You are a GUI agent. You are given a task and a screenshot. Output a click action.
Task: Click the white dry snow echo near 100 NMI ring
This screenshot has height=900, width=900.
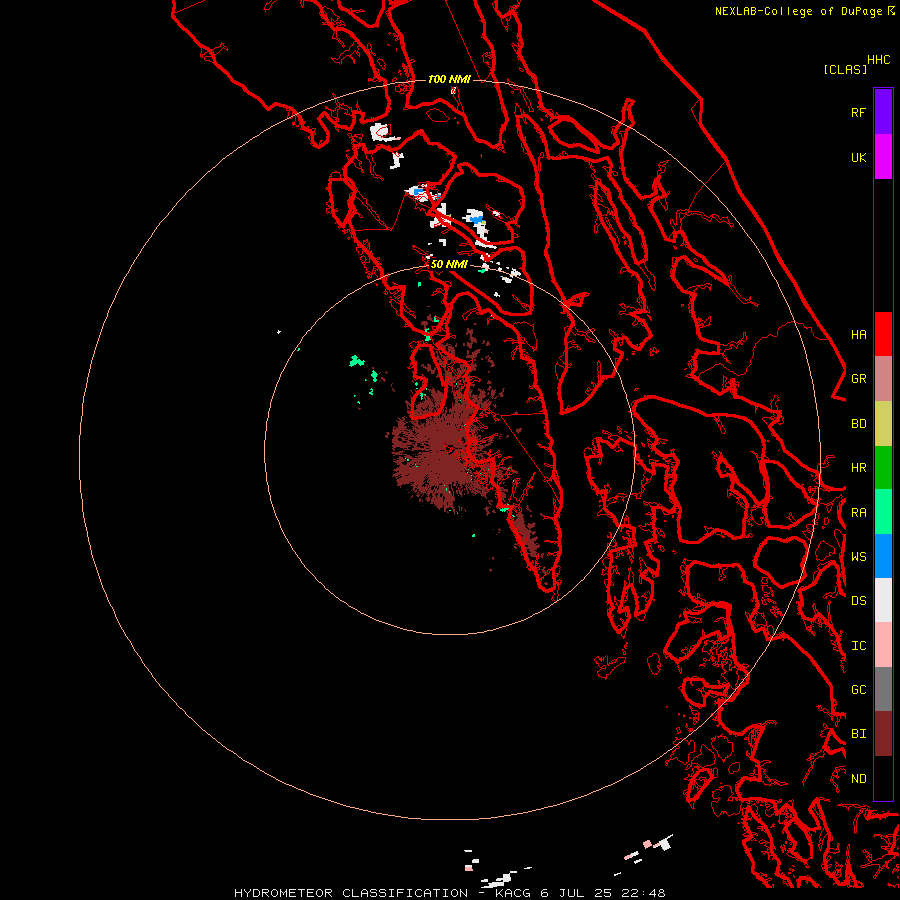(381, 133)
